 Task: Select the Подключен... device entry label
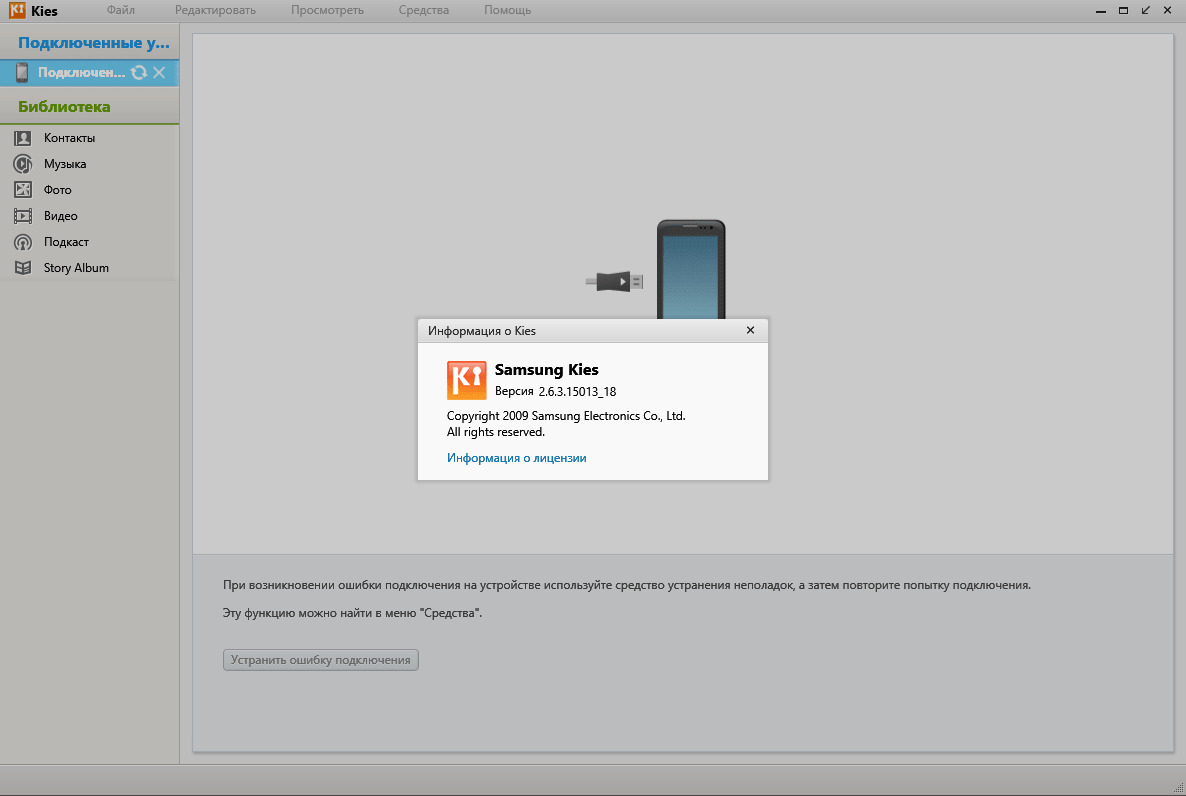[x=82, y=73]
